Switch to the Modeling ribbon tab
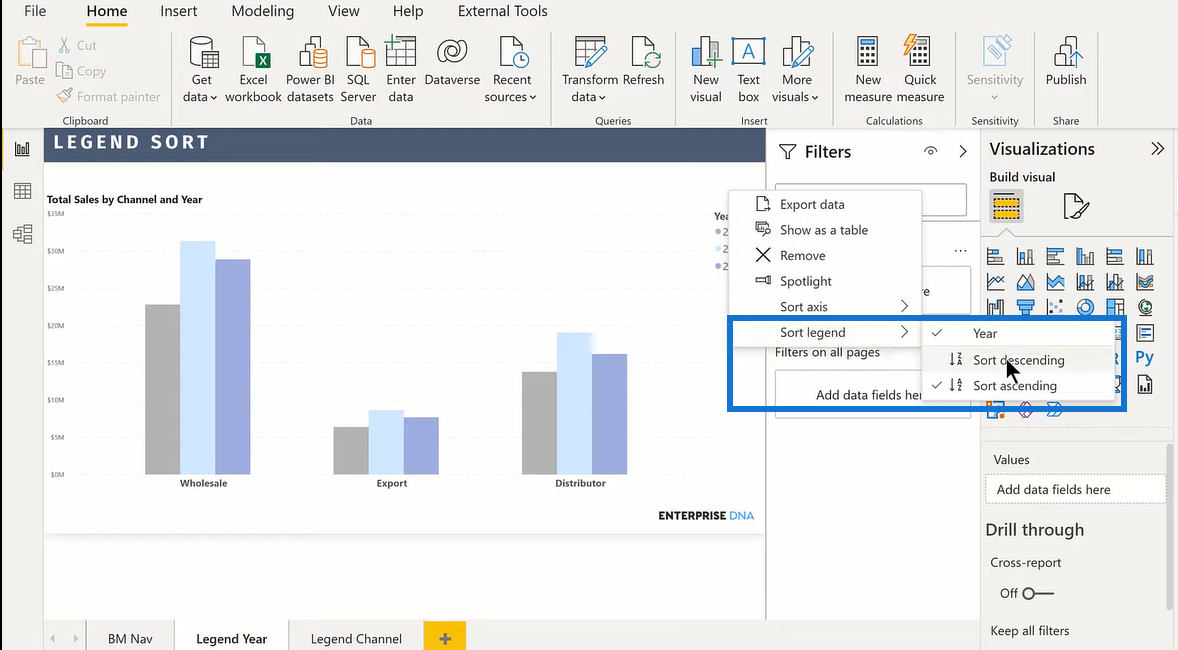This screenshot has width=1178, height=650. 263,11
